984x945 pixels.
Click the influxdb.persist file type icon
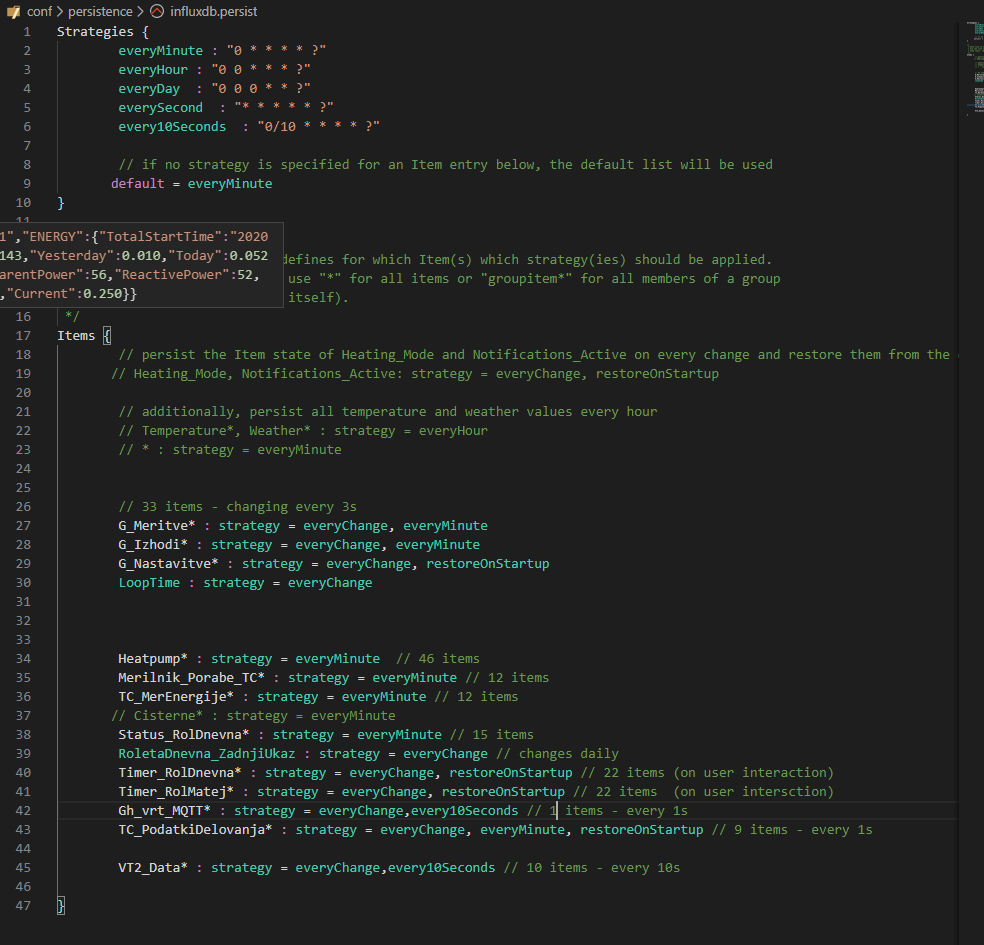pos(158,11)
